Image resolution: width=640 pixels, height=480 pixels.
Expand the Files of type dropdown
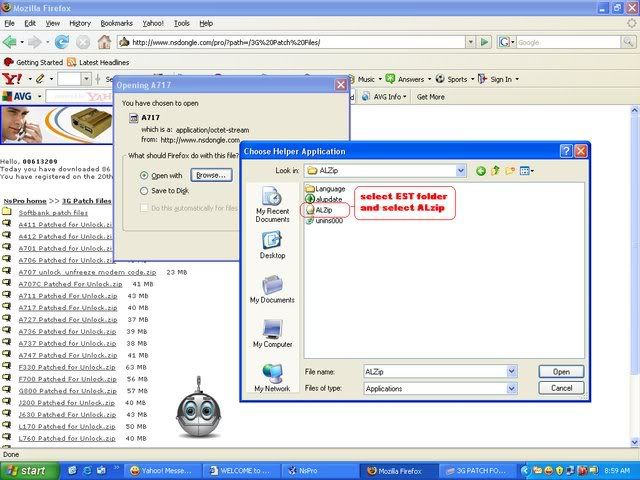pyautogui.click(x=512, y=389)
